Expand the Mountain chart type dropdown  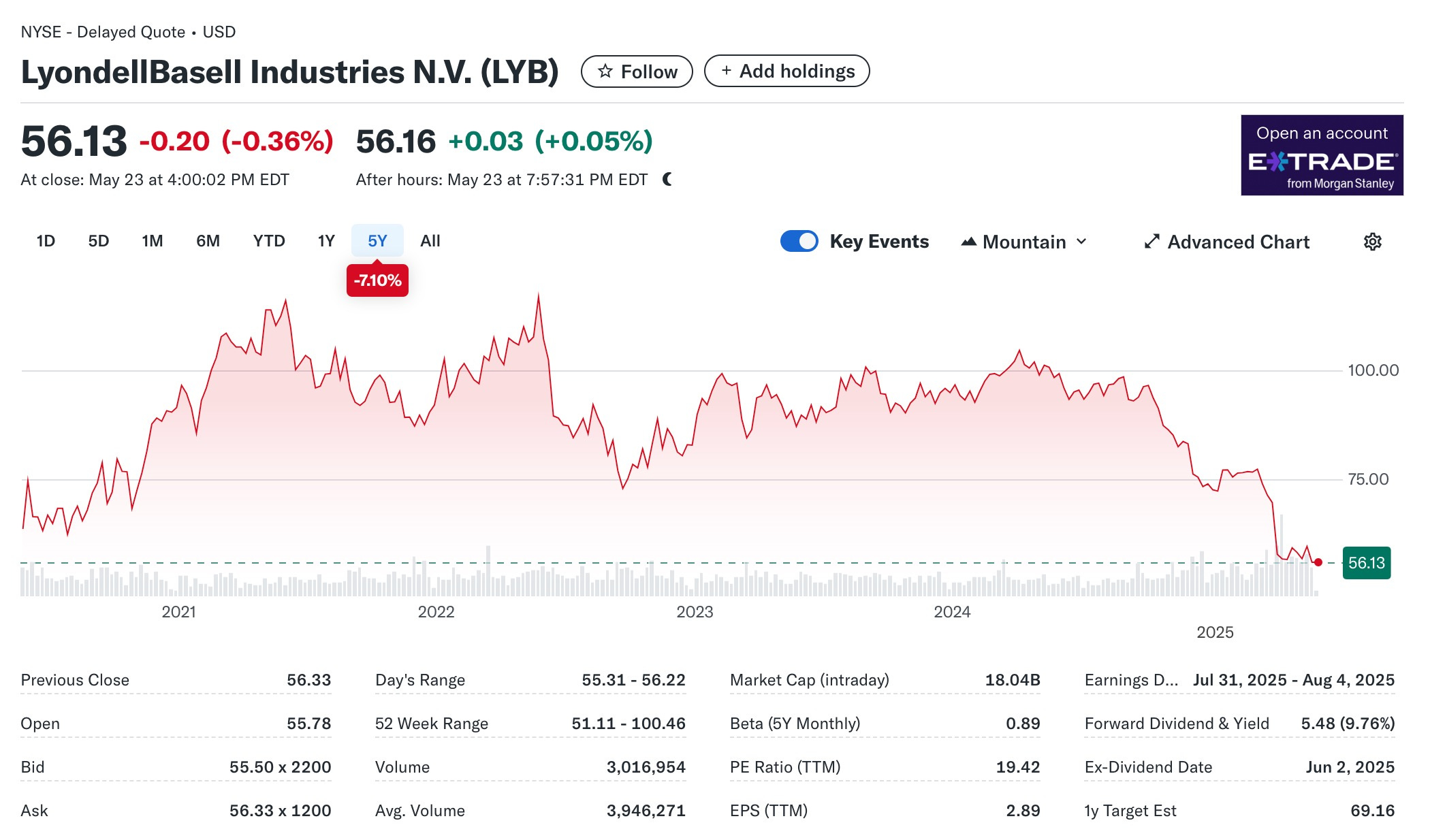coord(1023,242)
